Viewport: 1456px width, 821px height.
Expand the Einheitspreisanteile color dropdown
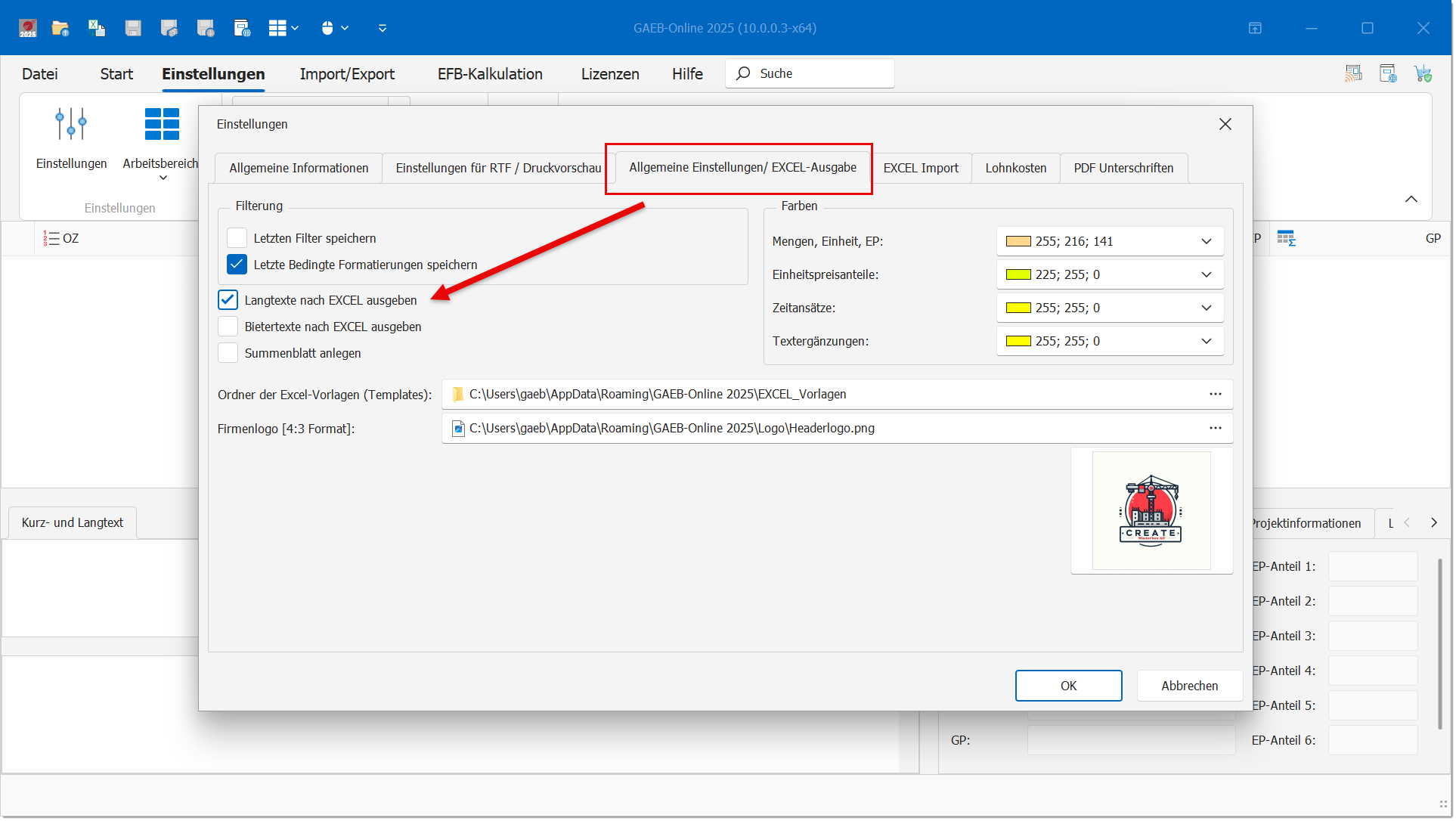[1207, 274]
